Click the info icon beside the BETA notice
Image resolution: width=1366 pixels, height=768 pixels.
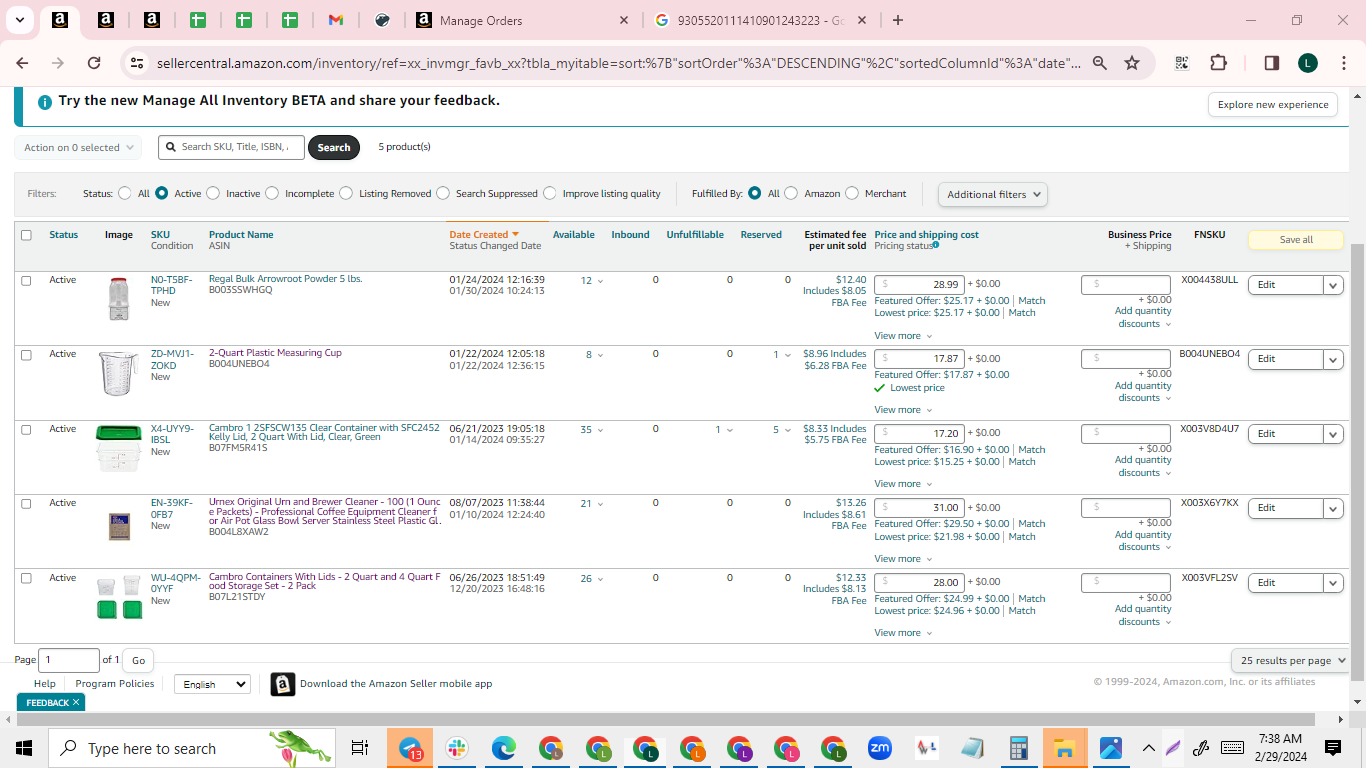(45, 102)
